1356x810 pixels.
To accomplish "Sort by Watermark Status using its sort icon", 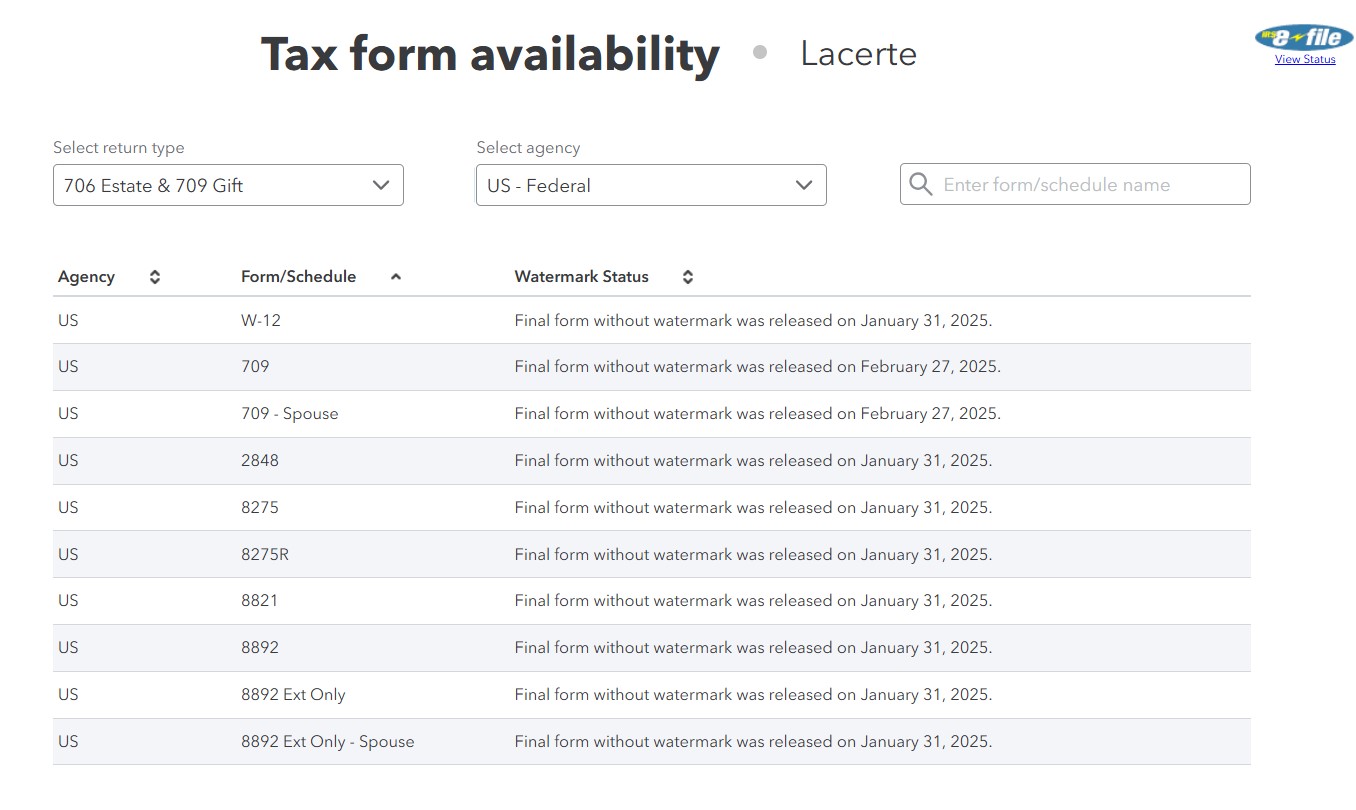I will pos(687,276).
